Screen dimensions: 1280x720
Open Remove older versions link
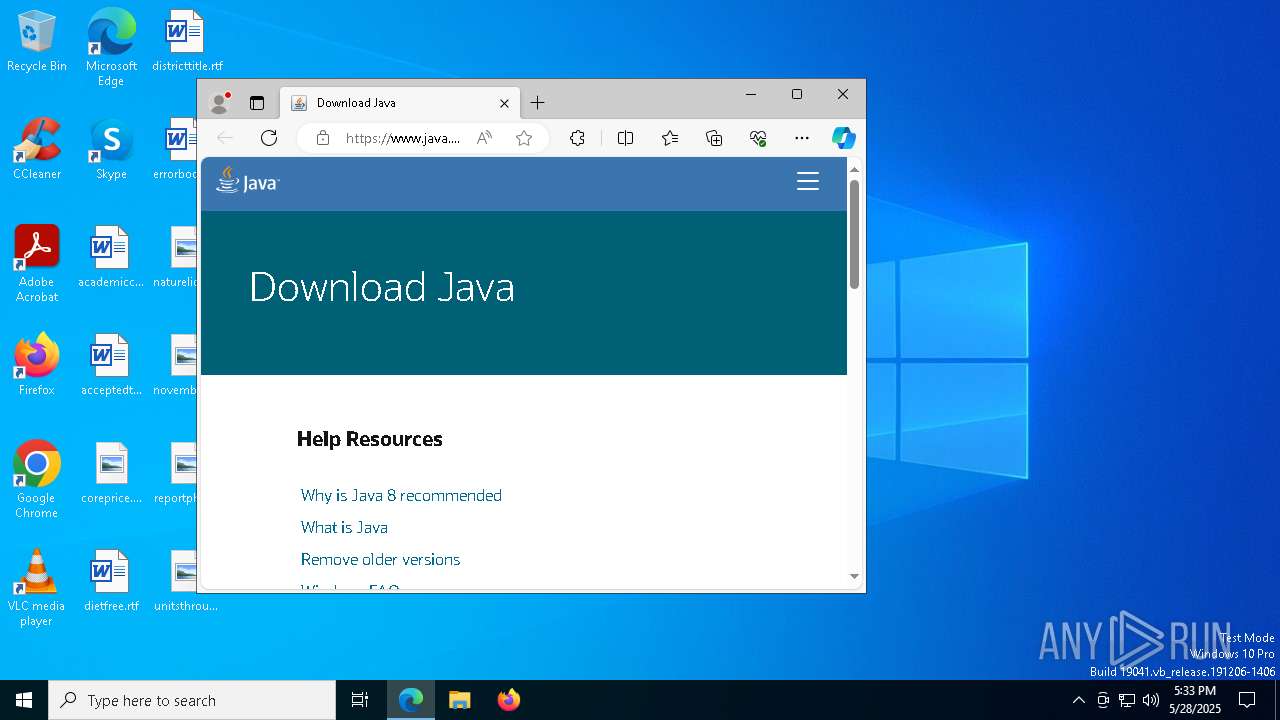[380, 559]
